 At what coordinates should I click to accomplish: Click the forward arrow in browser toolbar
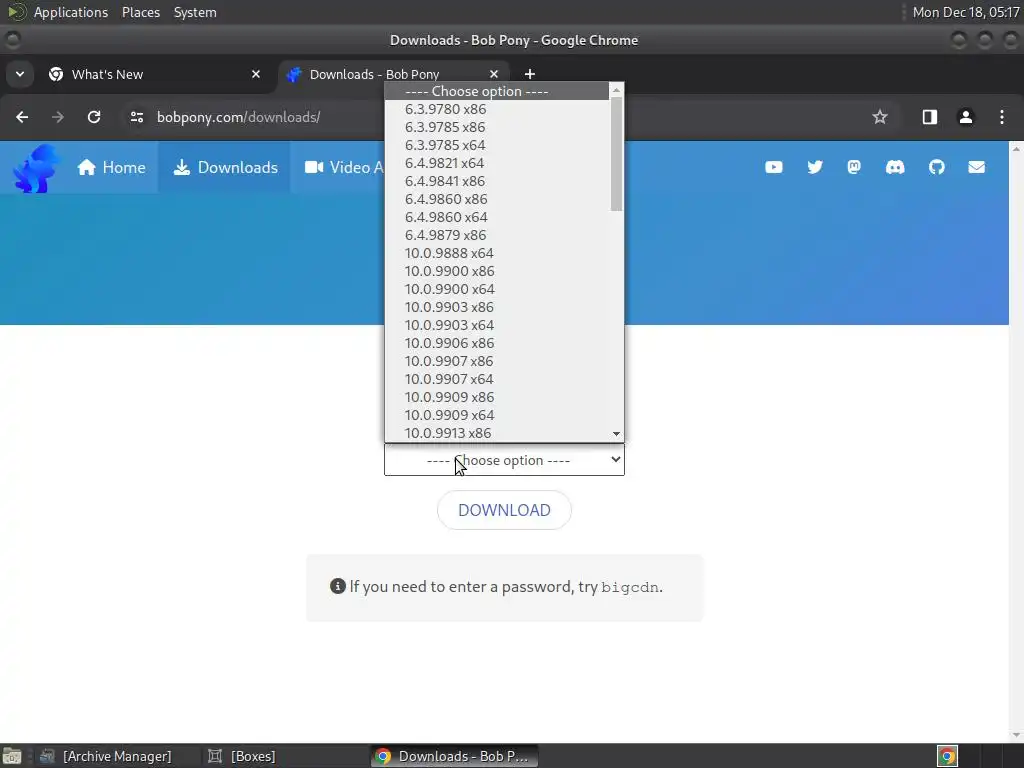[58, 117]
